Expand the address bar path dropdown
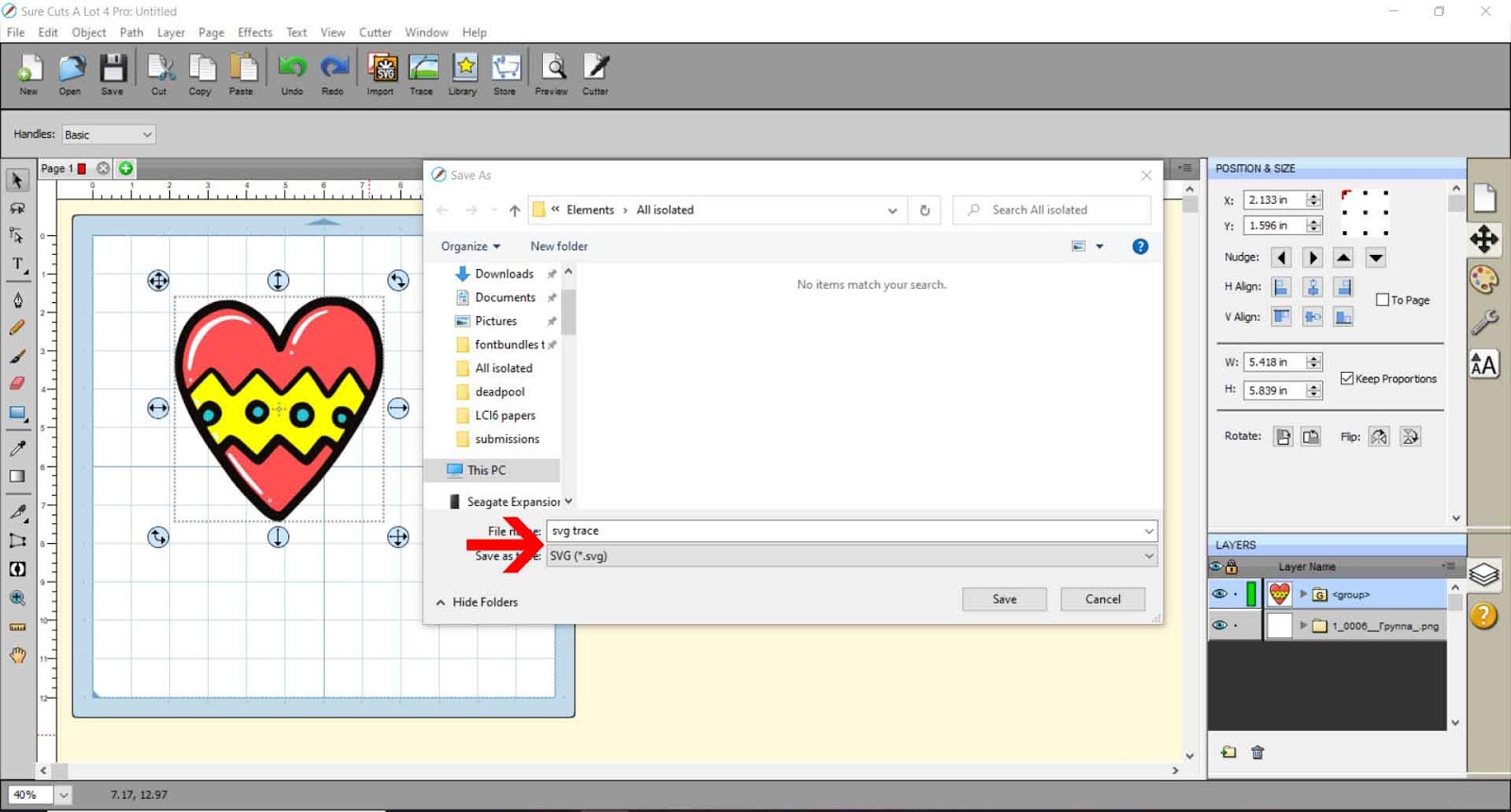This screenshot has width=1511, height=812. click(x=891, y=211)
